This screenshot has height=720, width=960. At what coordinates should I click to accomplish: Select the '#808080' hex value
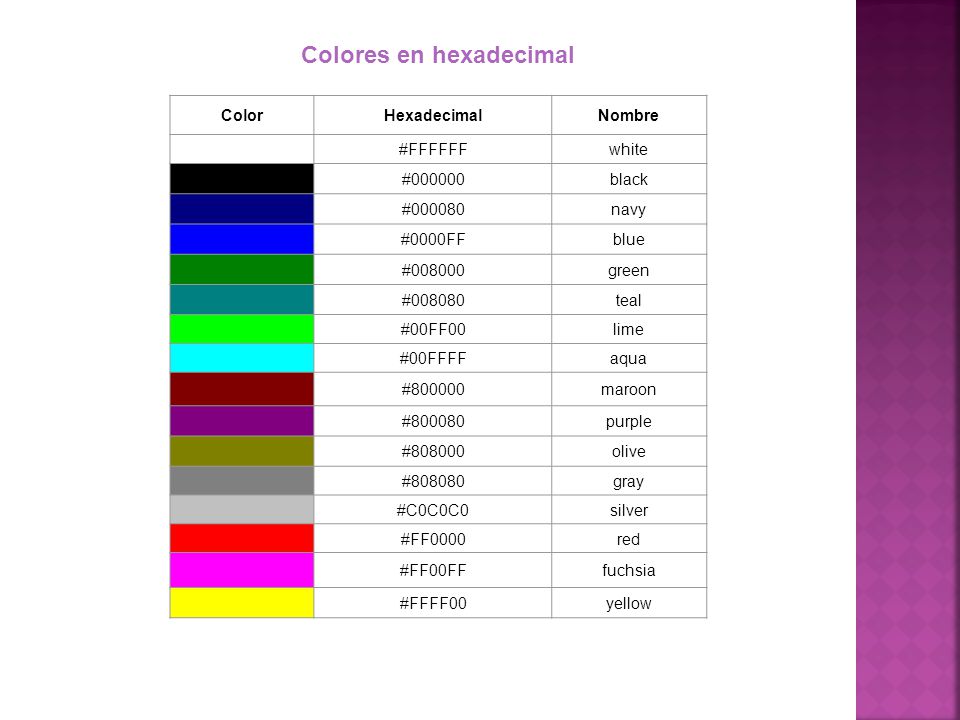click(433, 481)
